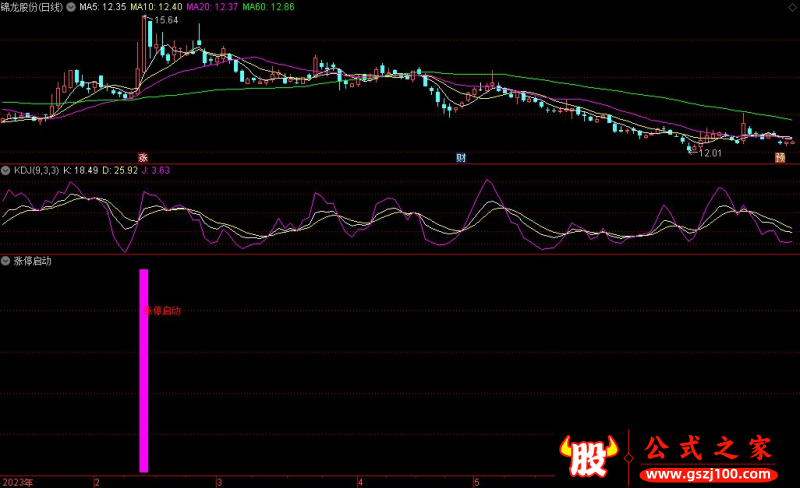Open the KDJ(9,3,3) indicator dropdown arrow
The width and height of the screenshot is (800, 488).
tap(6, 171)
